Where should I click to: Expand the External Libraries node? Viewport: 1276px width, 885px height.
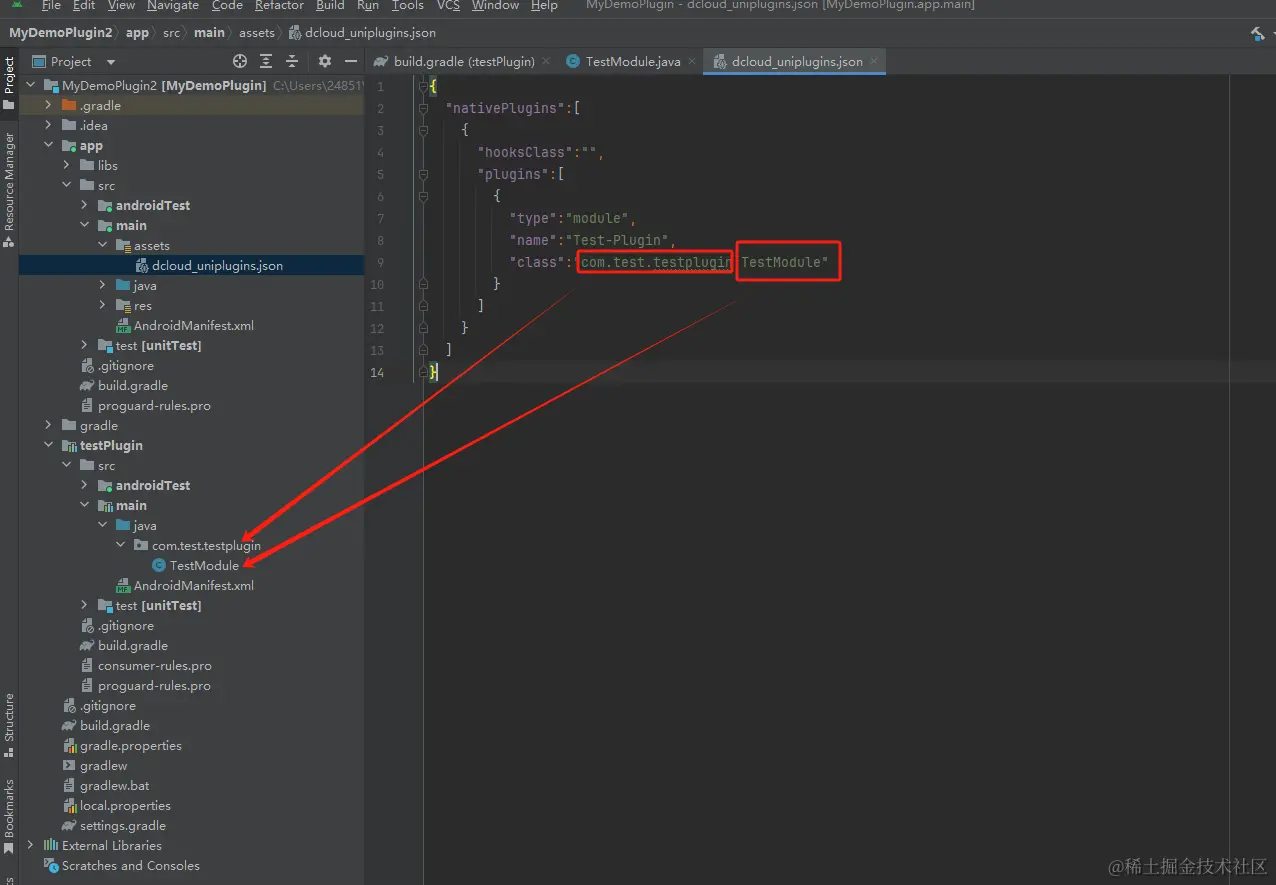[31, 845]
